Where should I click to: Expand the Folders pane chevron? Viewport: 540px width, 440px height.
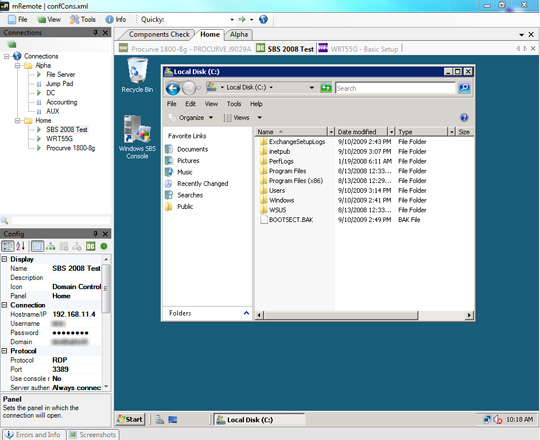point(246,313)
